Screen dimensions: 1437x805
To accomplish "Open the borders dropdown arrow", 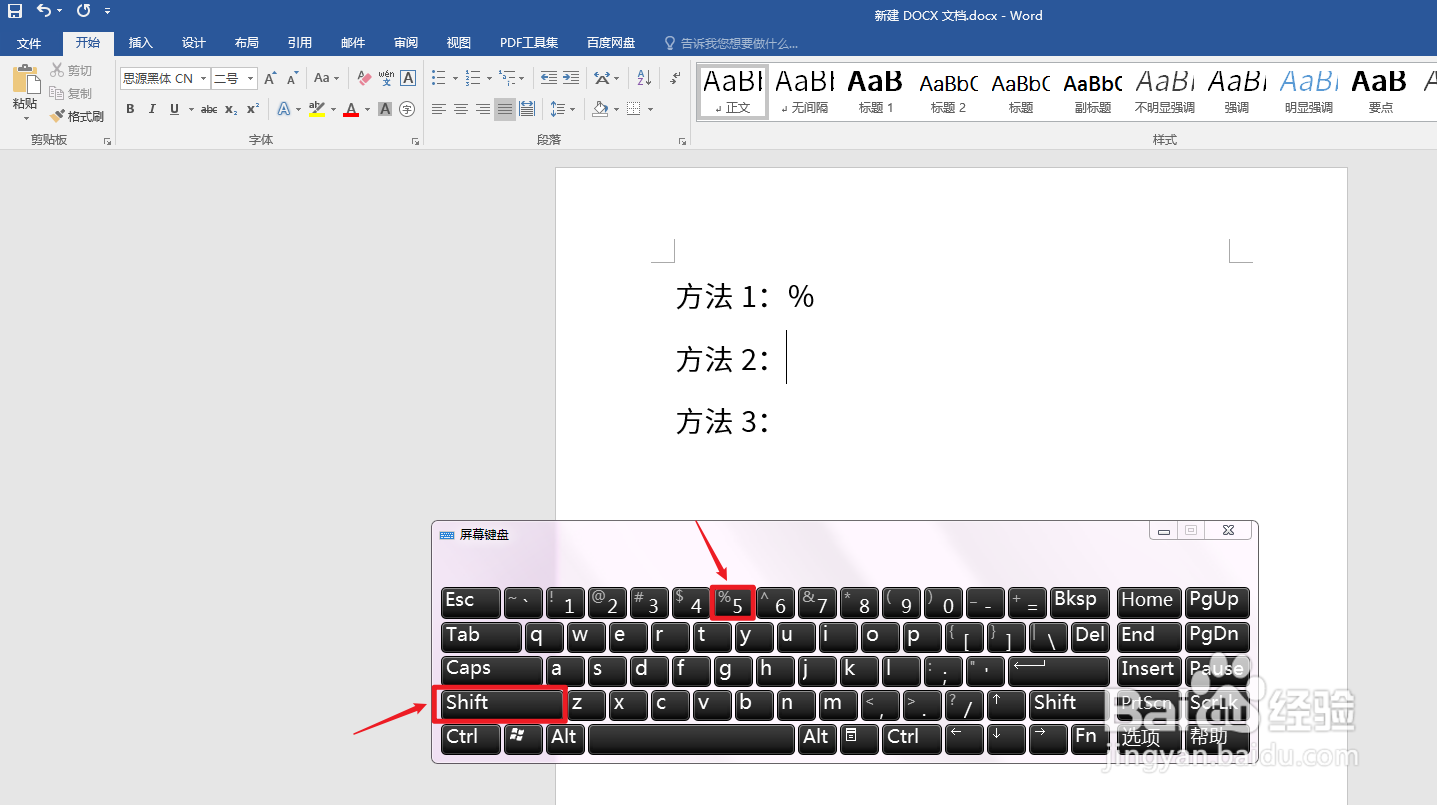I will (650, 109).
